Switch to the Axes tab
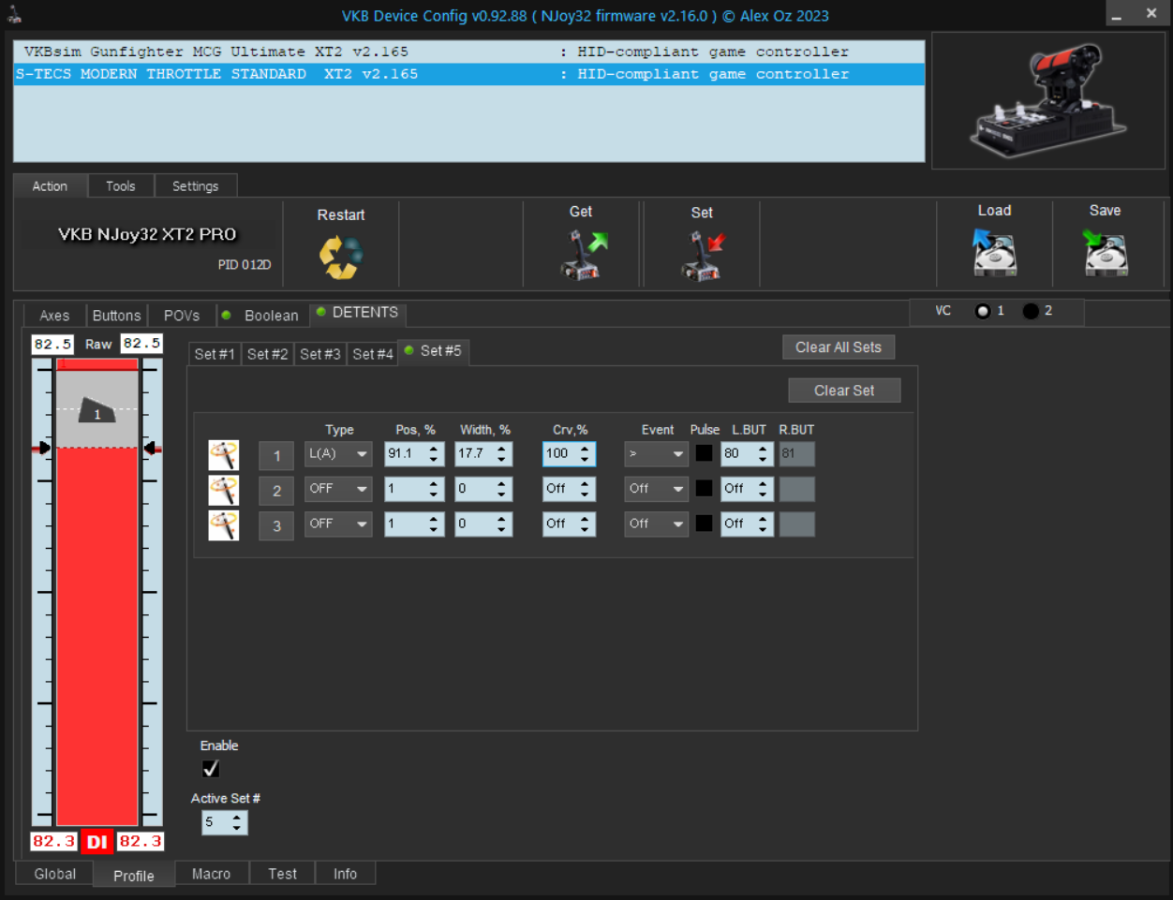The height and width of the screenshot is (900, 1173). pyautogui.click(x=55, y=315)
